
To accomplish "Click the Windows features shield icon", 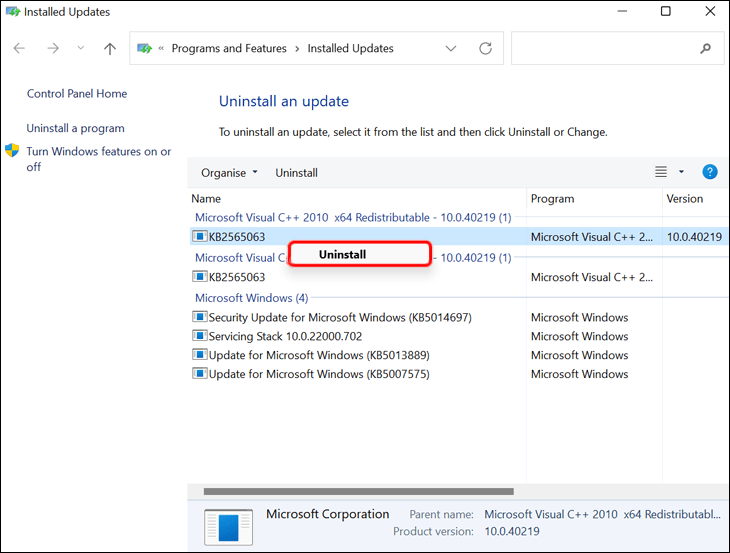I will [12, 150].
